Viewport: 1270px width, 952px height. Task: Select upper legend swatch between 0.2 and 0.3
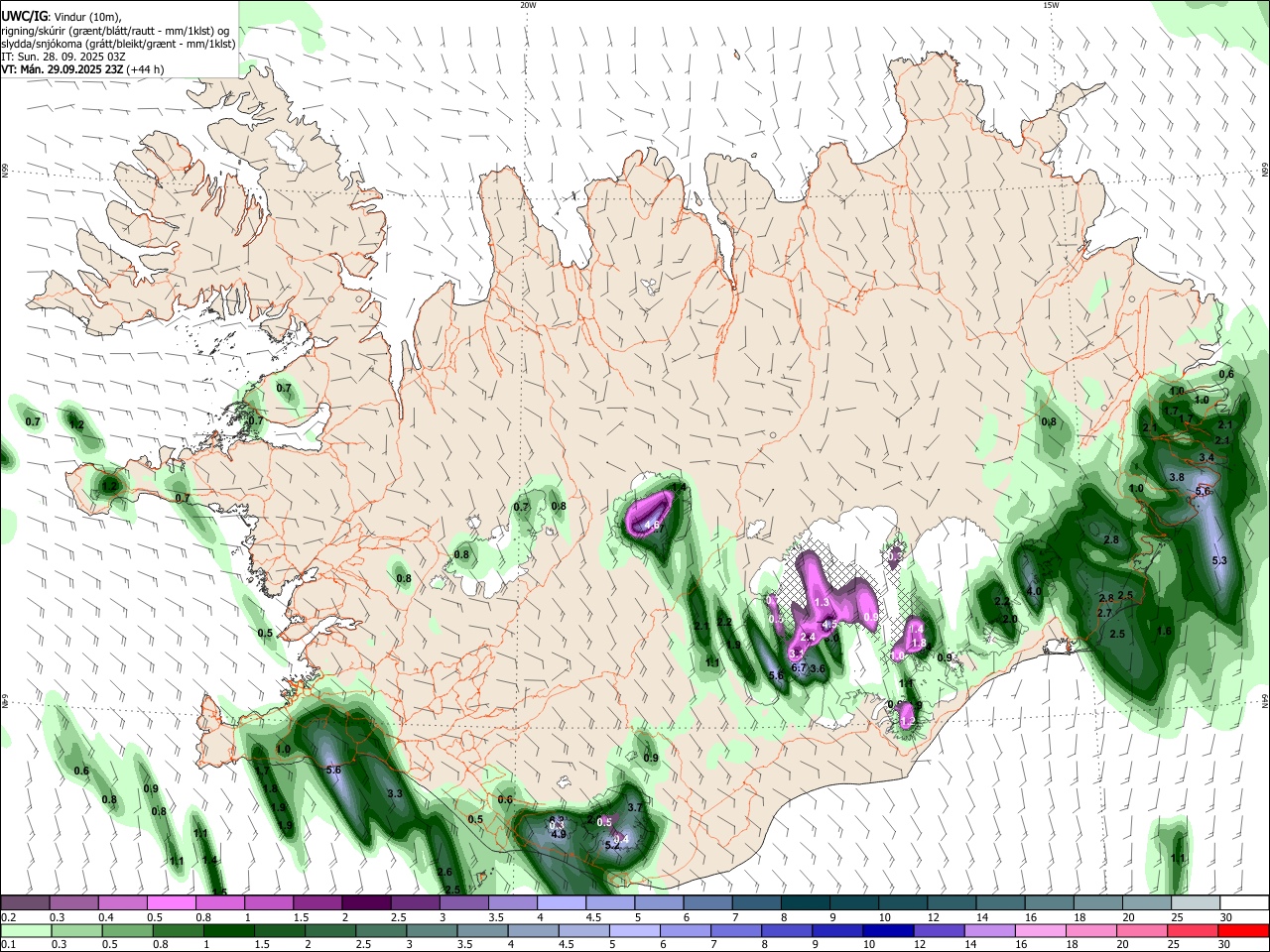[25, 902]
